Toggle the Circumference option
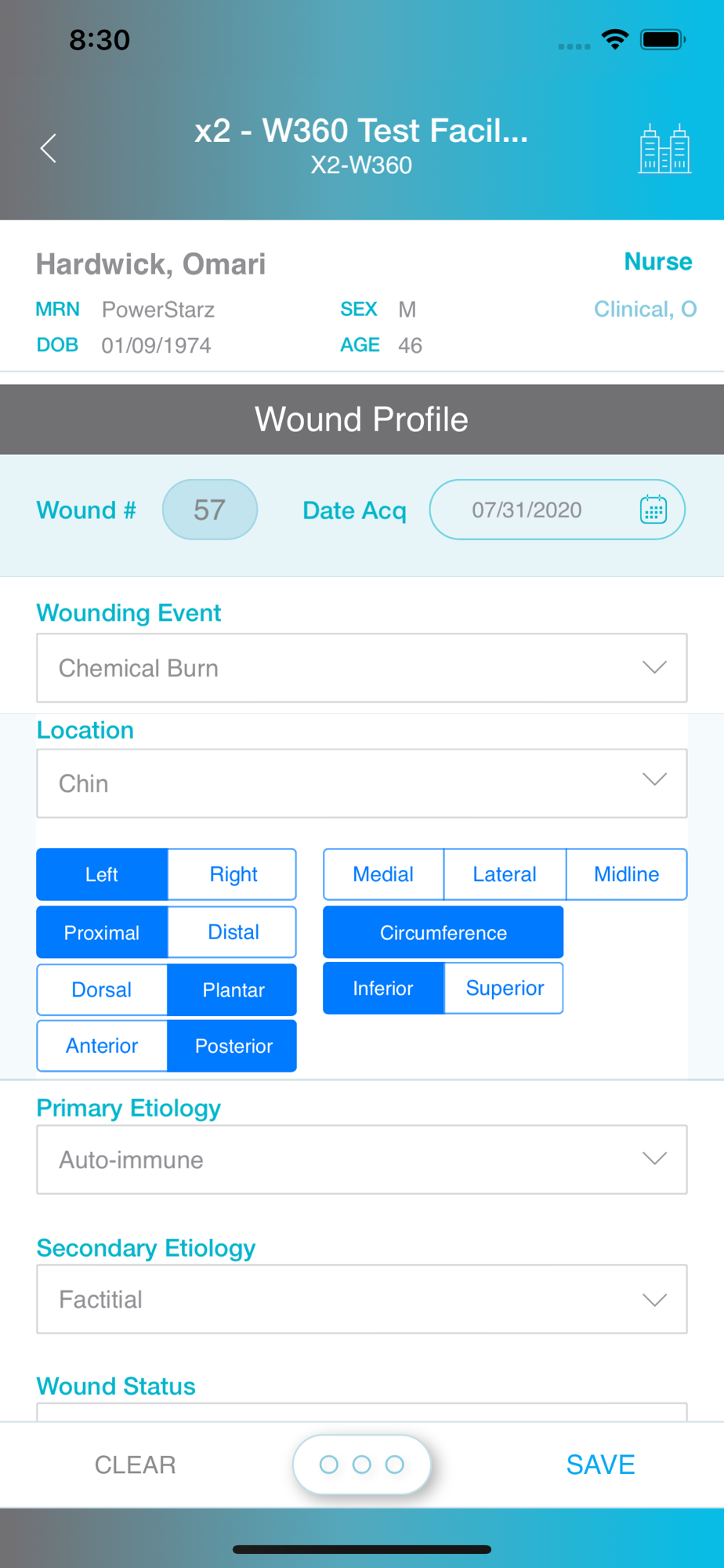The image size is (724, 1568). (443, 932)
